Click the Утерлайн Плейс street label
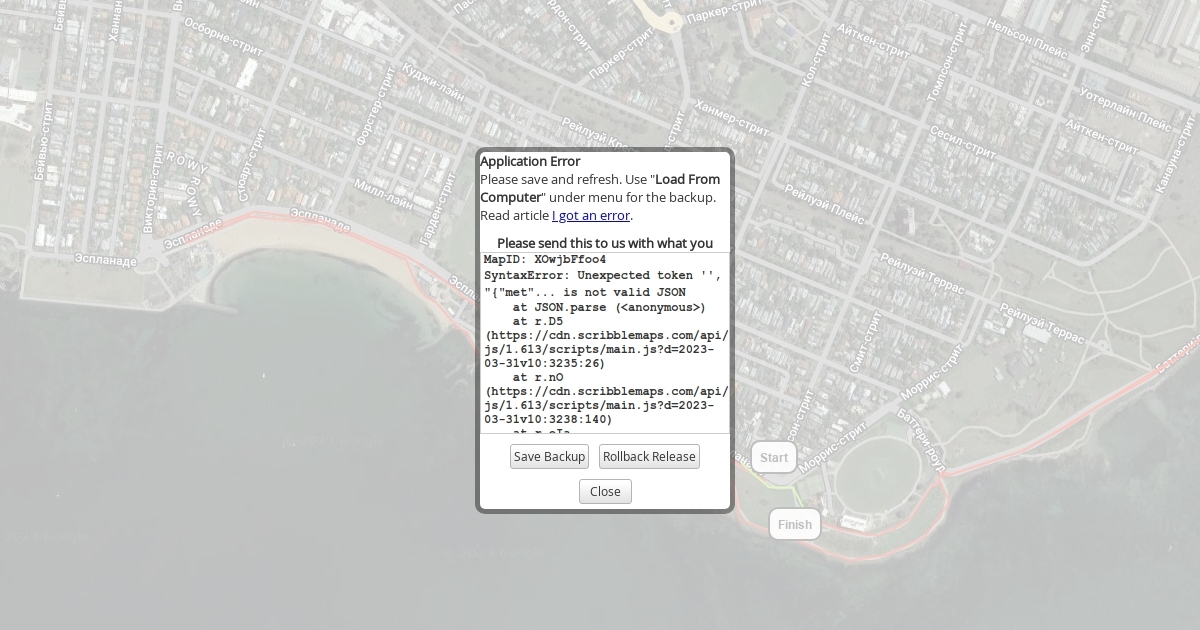This screenshot has width=1200, height=630. [x=1125, y=108]
